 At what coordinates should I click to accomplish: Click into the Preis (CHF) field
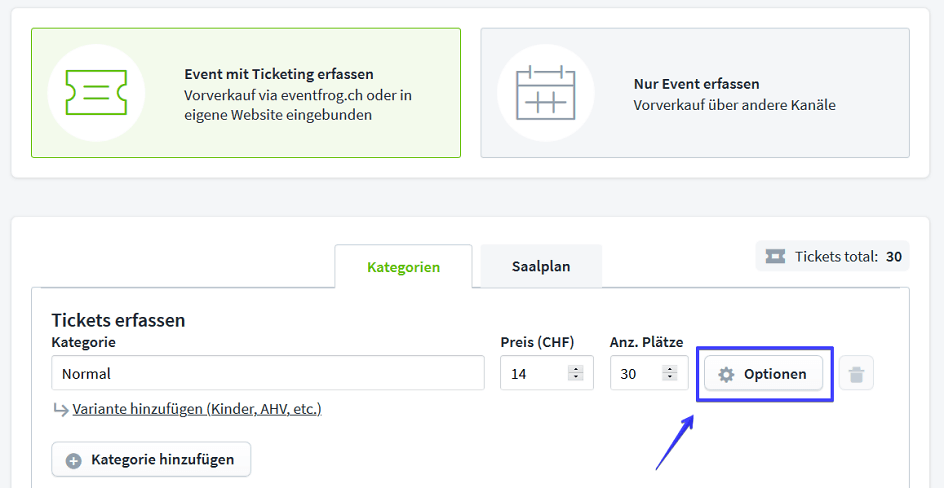click(x=535, y=374)
